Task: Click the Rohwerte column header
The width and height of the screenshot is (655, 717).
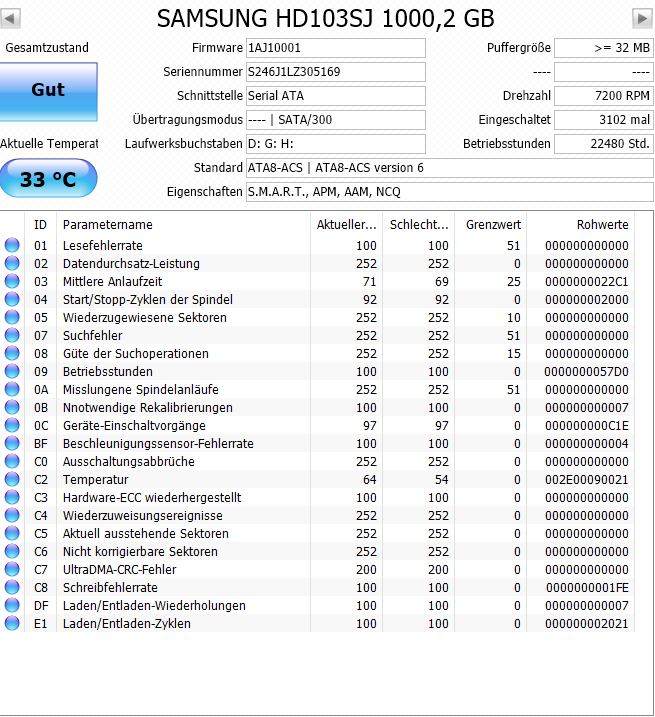Action: click(x=580, y=225)
